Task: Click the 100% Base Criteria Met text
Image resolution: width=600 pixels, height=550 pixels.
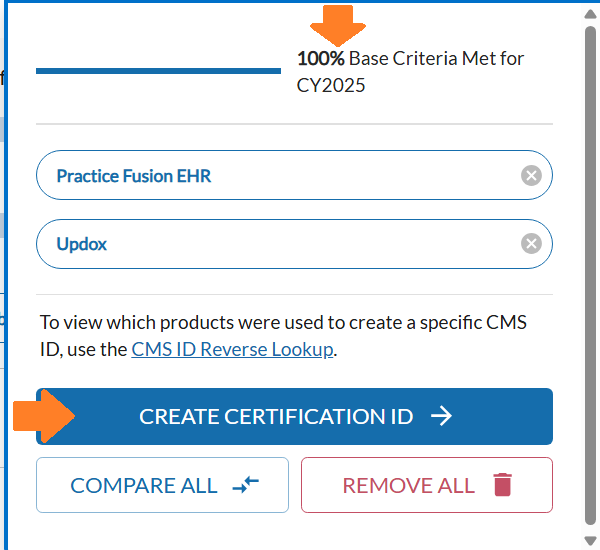Action: (410, 59)
